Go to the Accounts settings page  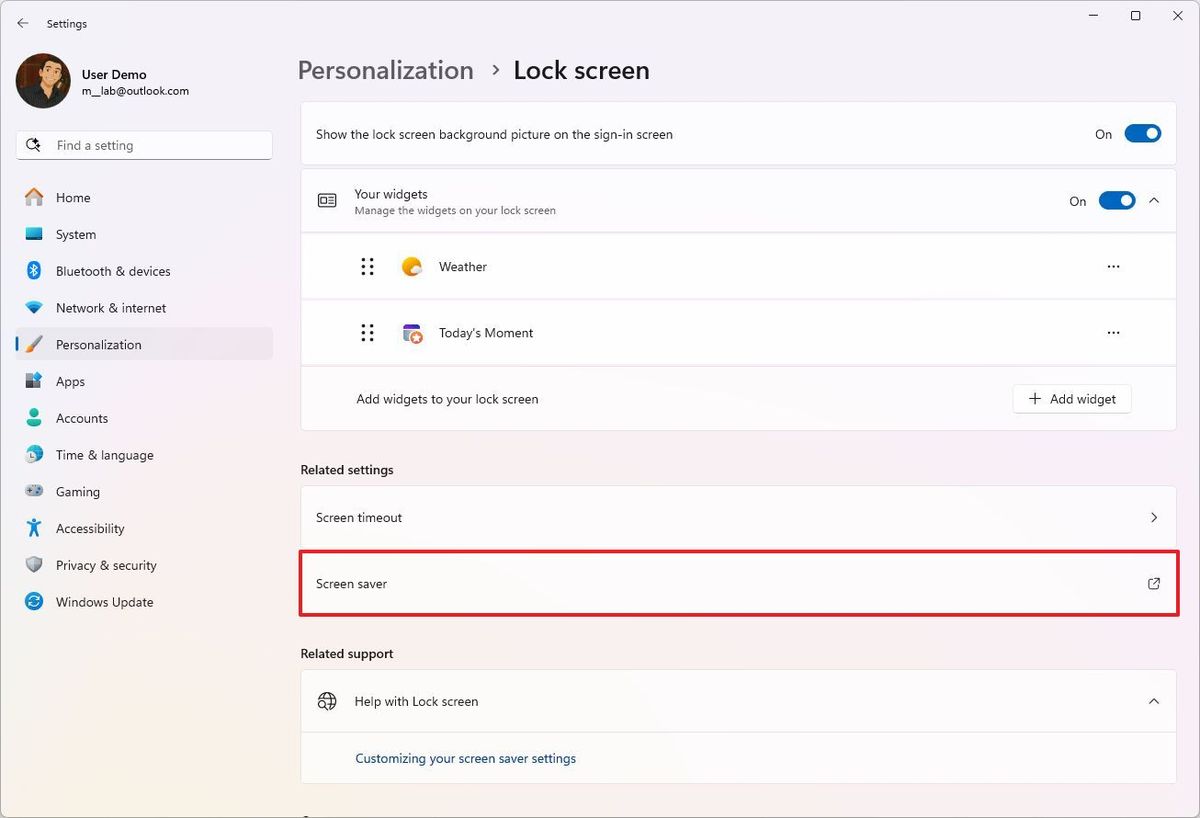pos(81,418)
